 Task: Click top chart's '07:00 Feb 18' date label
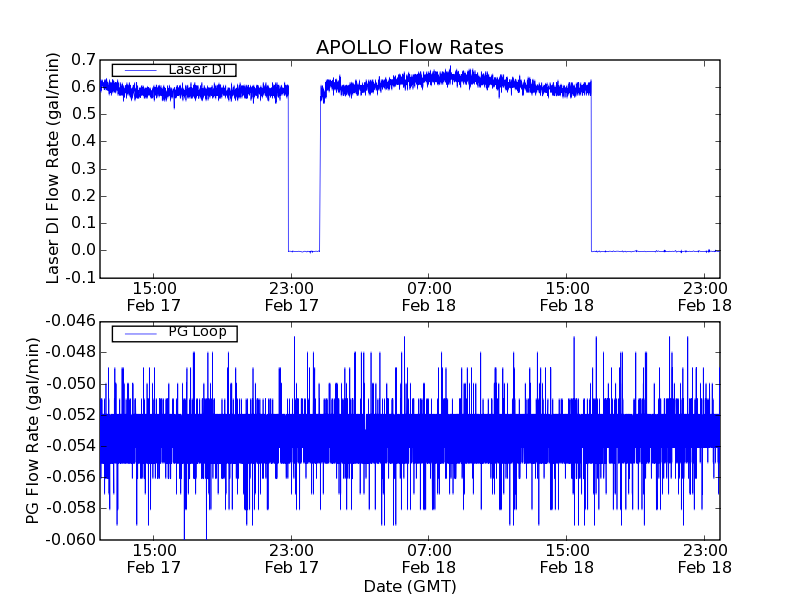tap(429, 297)
